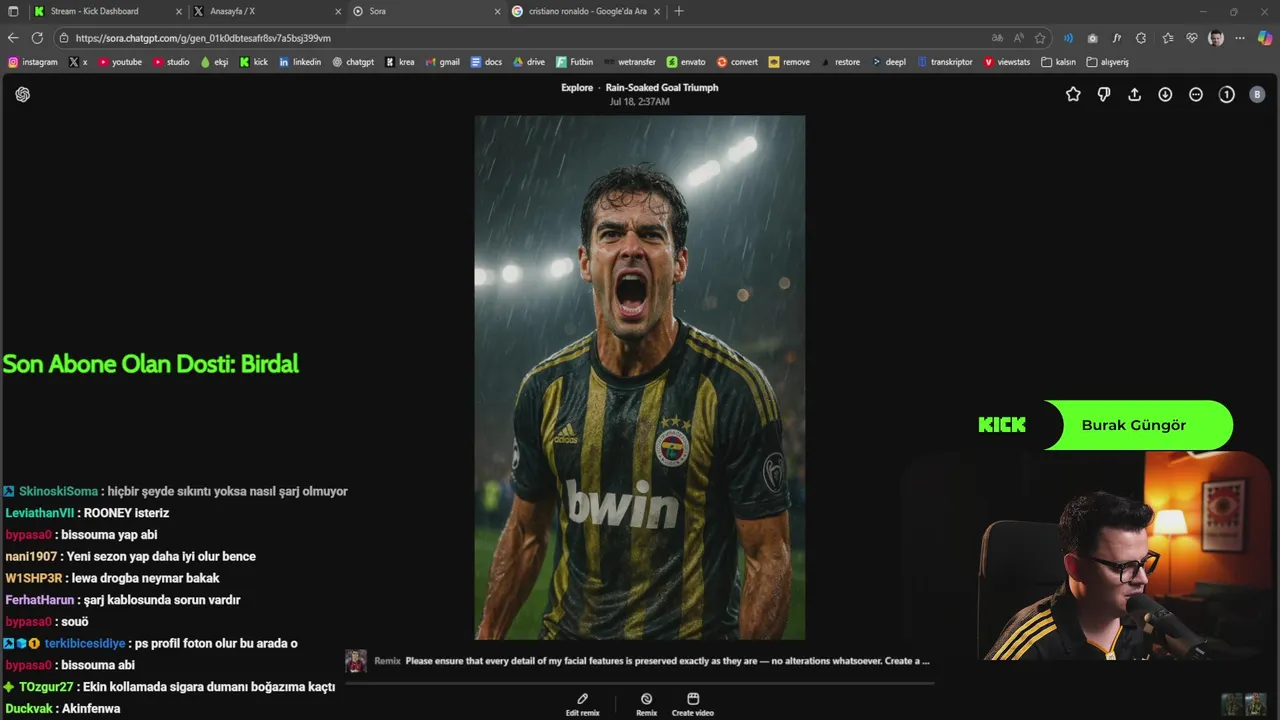The width and height of the screenshot is (1280, 720).
Task: Click the fonts finder f? extension icon
Action: click(x=1117, y=38)
